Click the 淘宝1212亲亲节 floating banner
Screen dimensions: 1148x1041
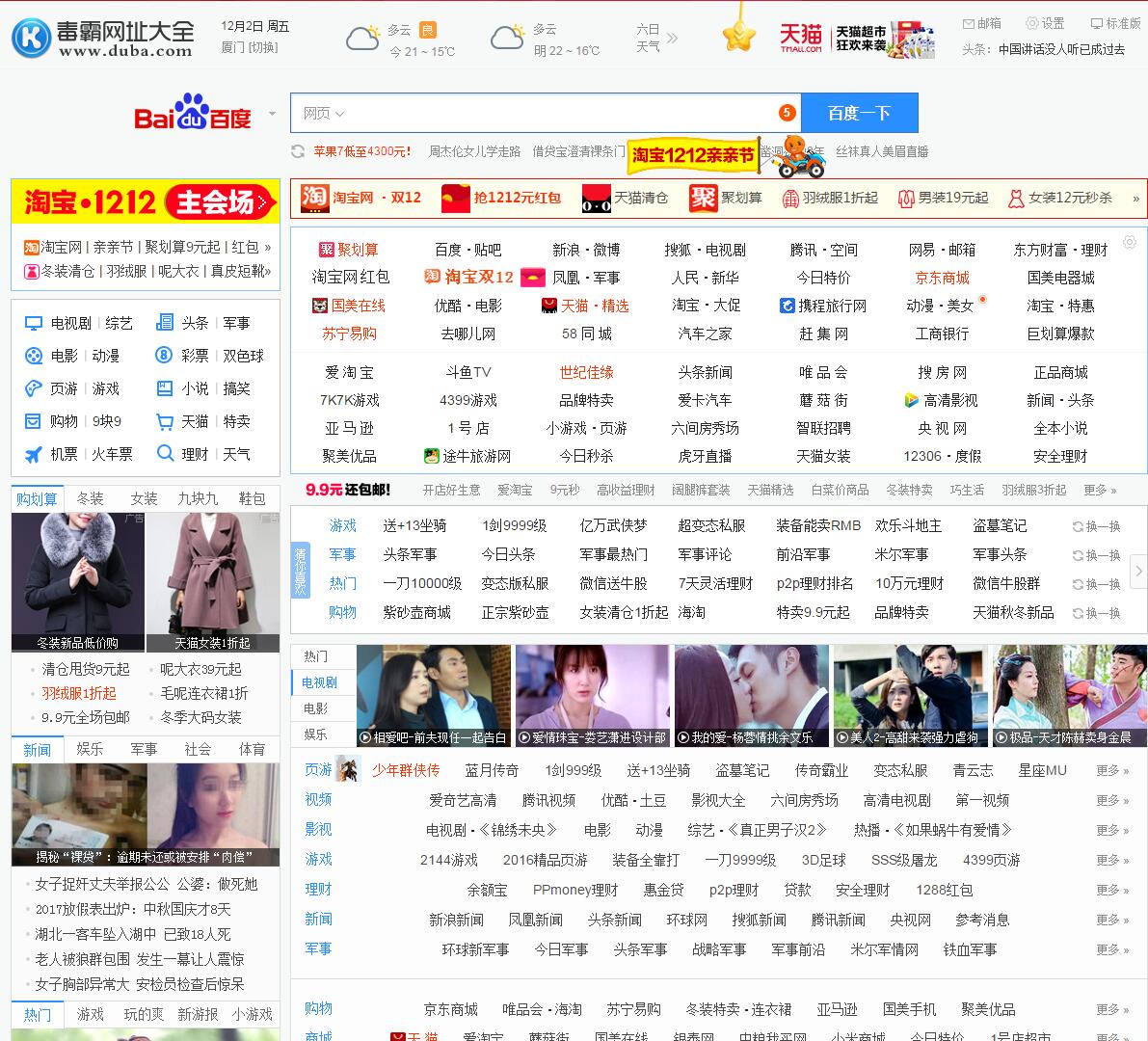(693, 155)
